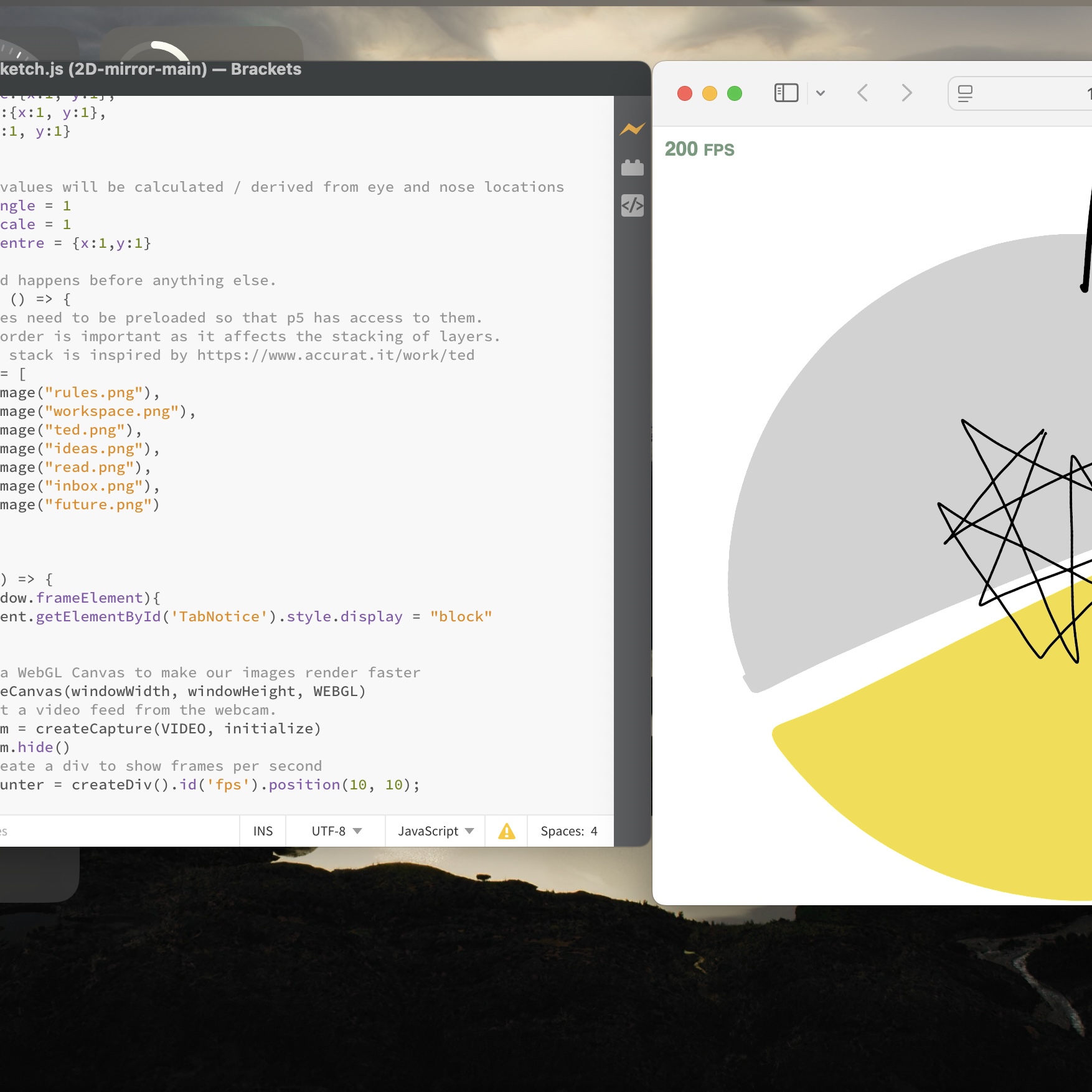Click the Safari address bar field
The height and width of the screenshot is (1092, 1092).
click(1033, 93)
